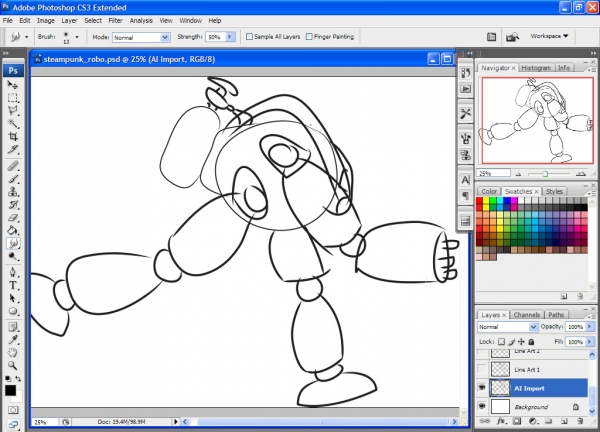Screen dimensions: 600x432
Task: Hide the AI Import layer
Action: pos(482,388)
